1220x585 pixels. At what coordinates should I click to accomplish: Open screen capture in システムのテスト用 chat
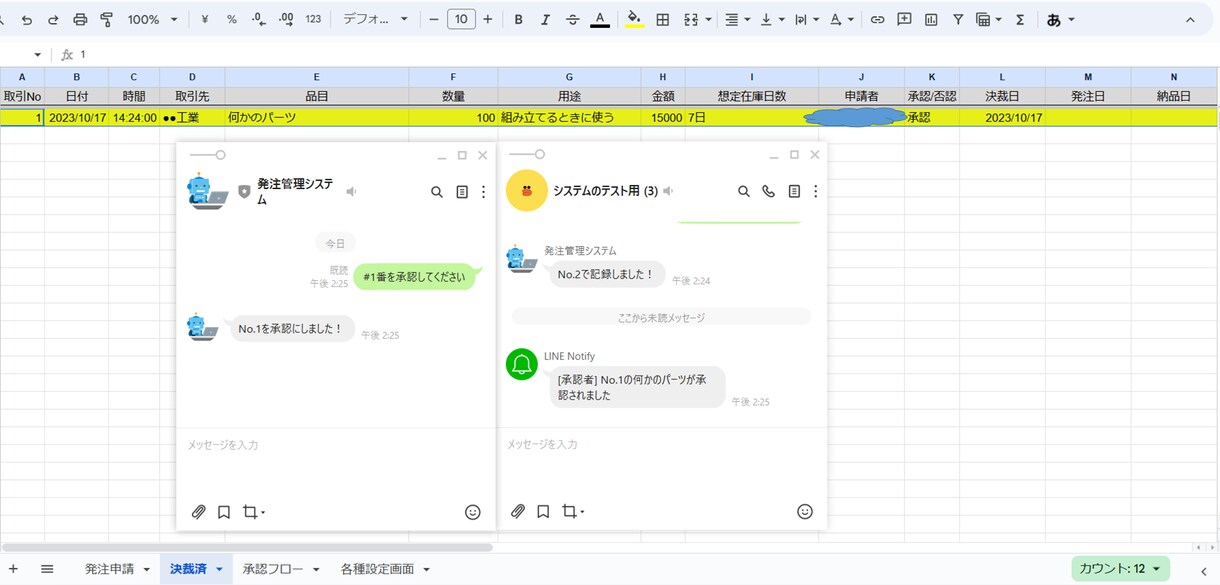click(571, 511)
